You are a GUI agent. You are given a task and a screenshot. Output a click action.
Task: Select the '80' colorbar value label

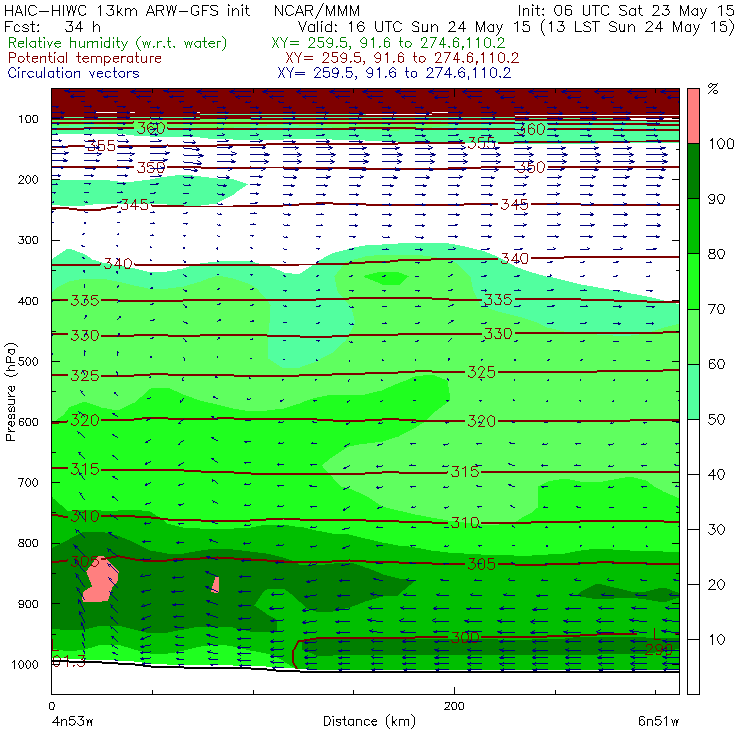point(717,254)
